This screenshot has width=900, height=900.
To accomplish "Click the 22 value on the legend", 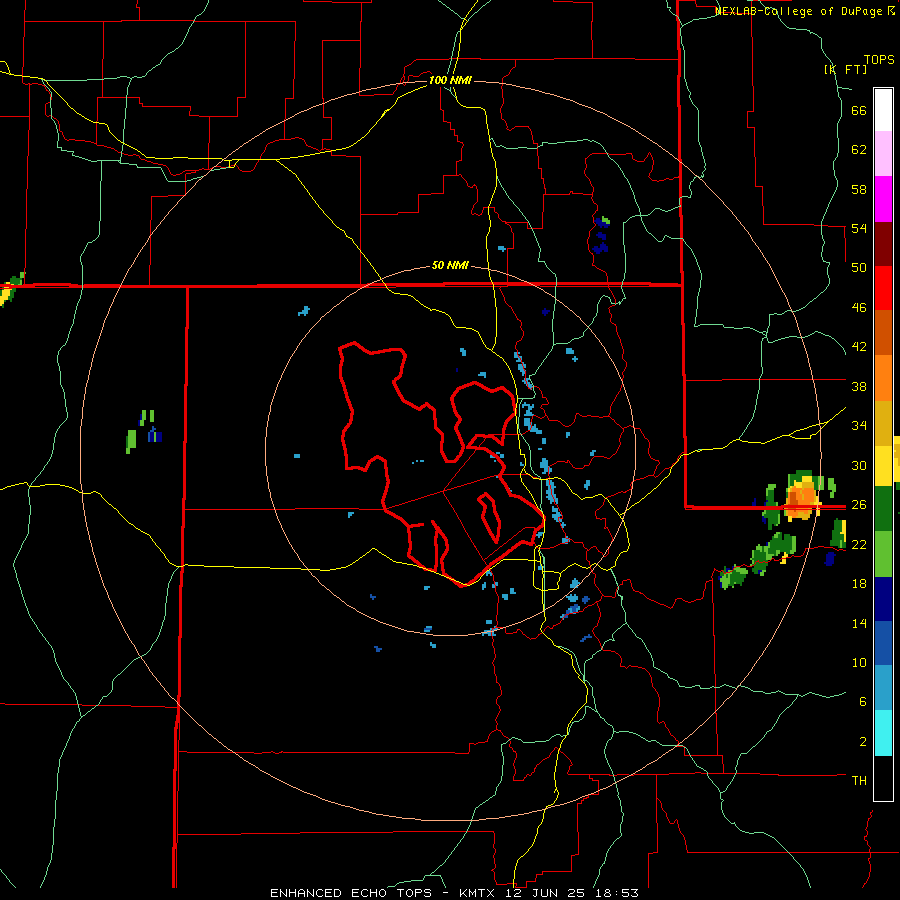I will click(859, 544).
